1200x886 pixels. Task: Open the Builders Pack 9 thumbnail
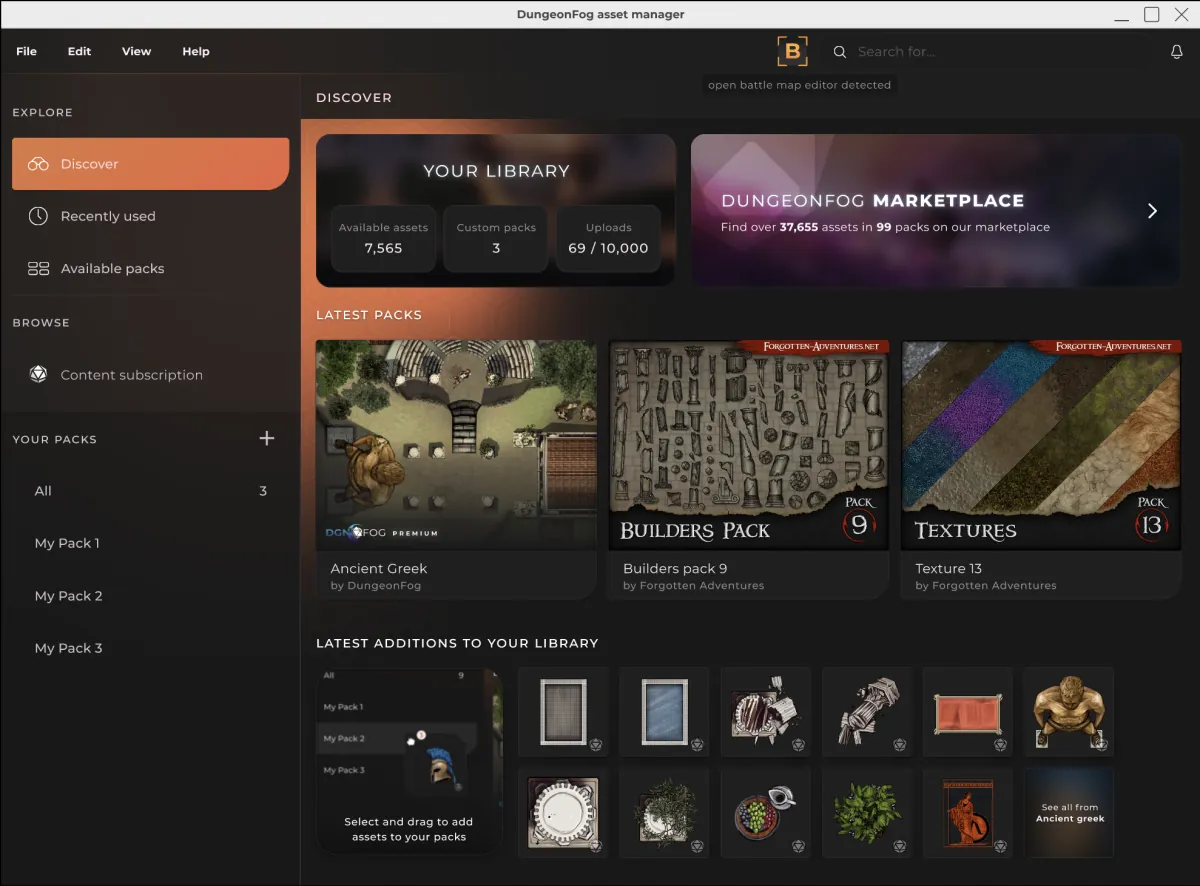click(748, 444)
